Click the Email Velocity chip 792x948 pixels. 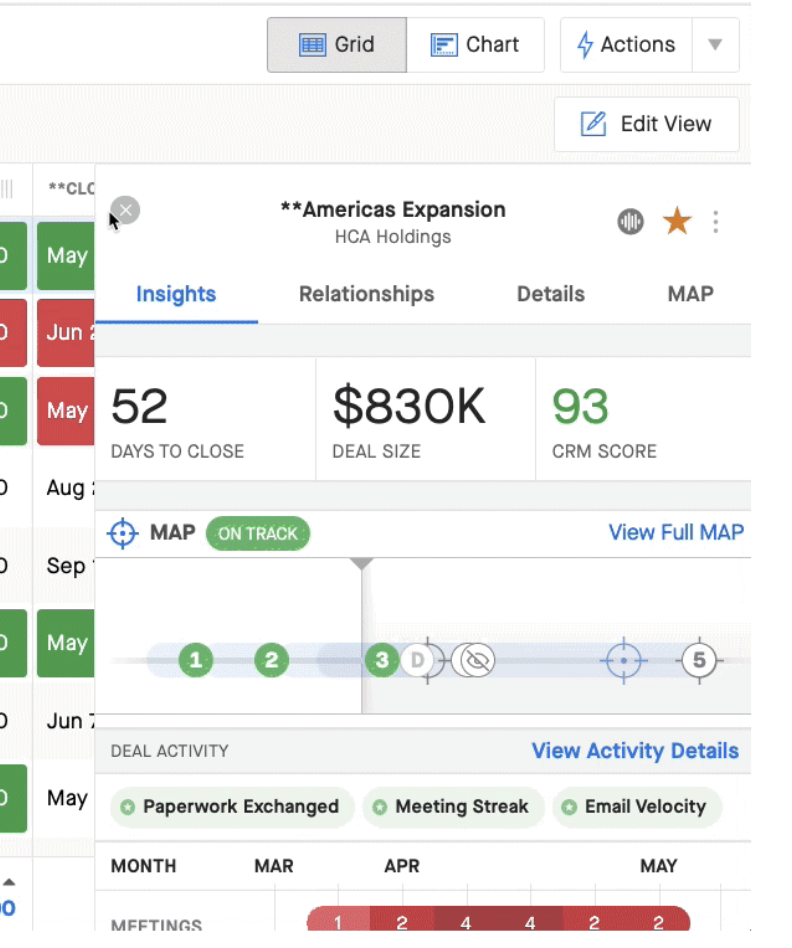pos(637,807)
